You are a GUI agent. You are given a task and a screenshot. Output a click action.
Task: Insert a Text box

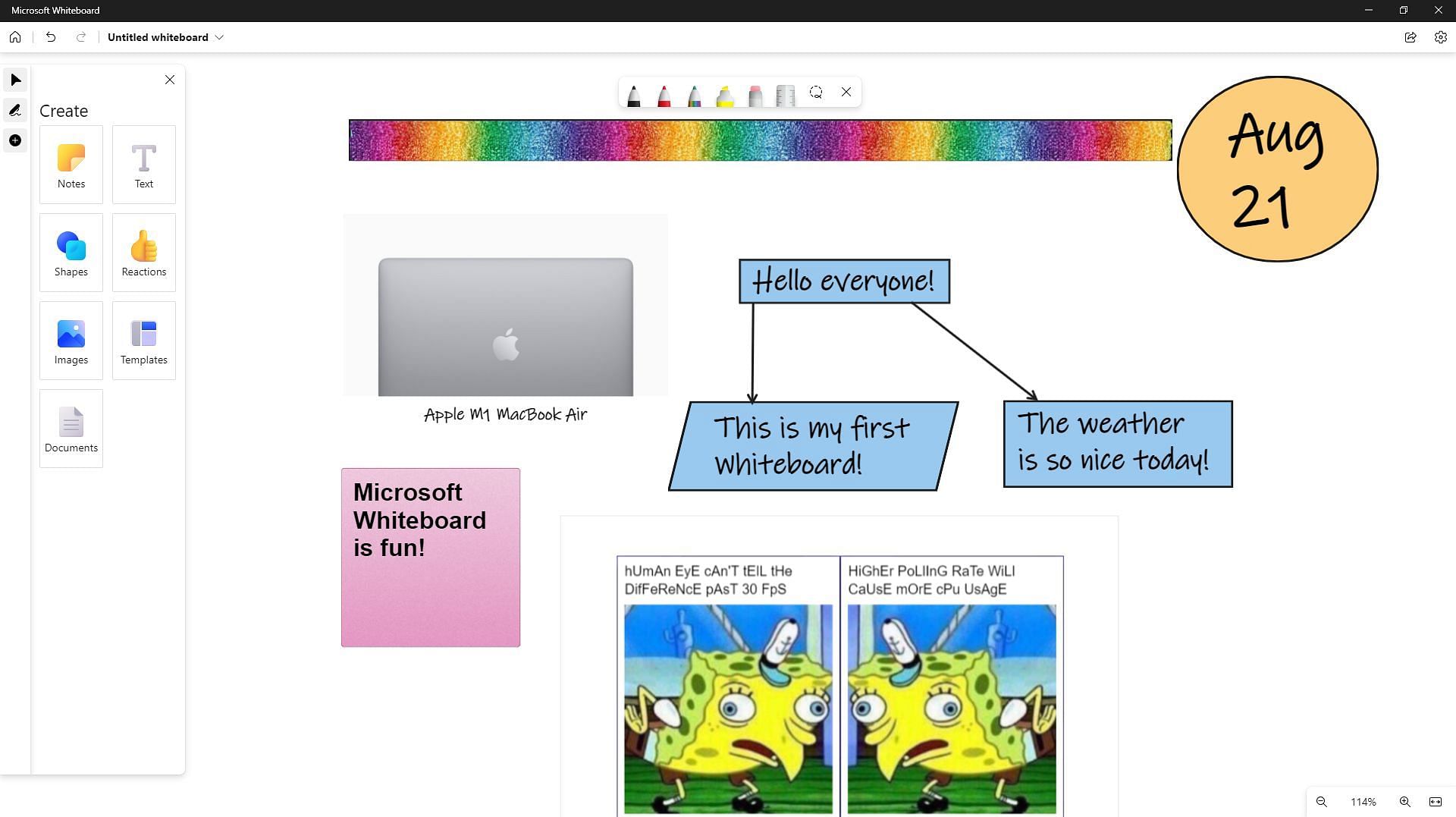(x=144, y=165)
